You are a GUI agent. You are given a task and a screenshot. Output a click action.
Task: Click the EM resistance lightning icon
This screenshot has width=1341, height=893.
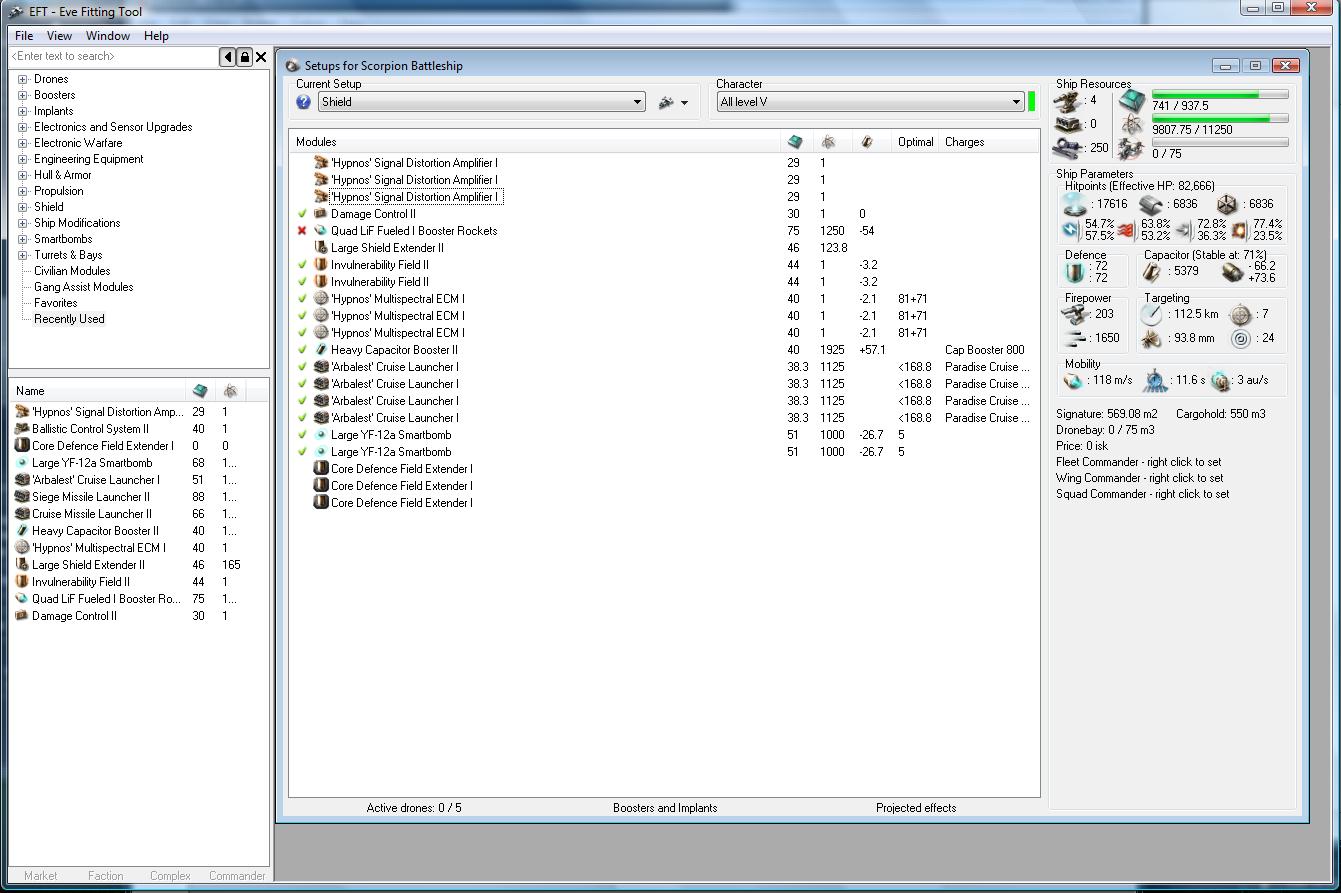[1072, 230]
